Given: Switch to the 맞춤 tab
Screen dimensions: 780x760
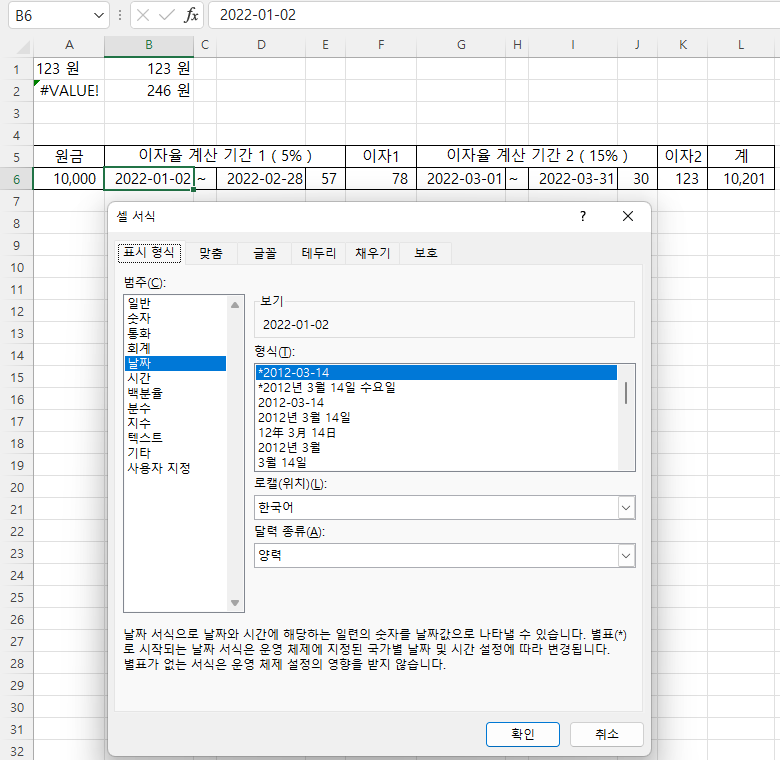Looking at the screenshot, I should [x=211, y=253].
